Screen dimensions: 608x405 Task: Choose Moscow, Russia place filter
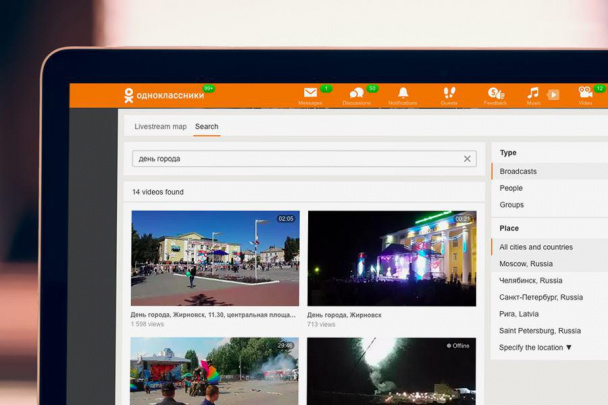pyautogui.click(x=526, y=264)
